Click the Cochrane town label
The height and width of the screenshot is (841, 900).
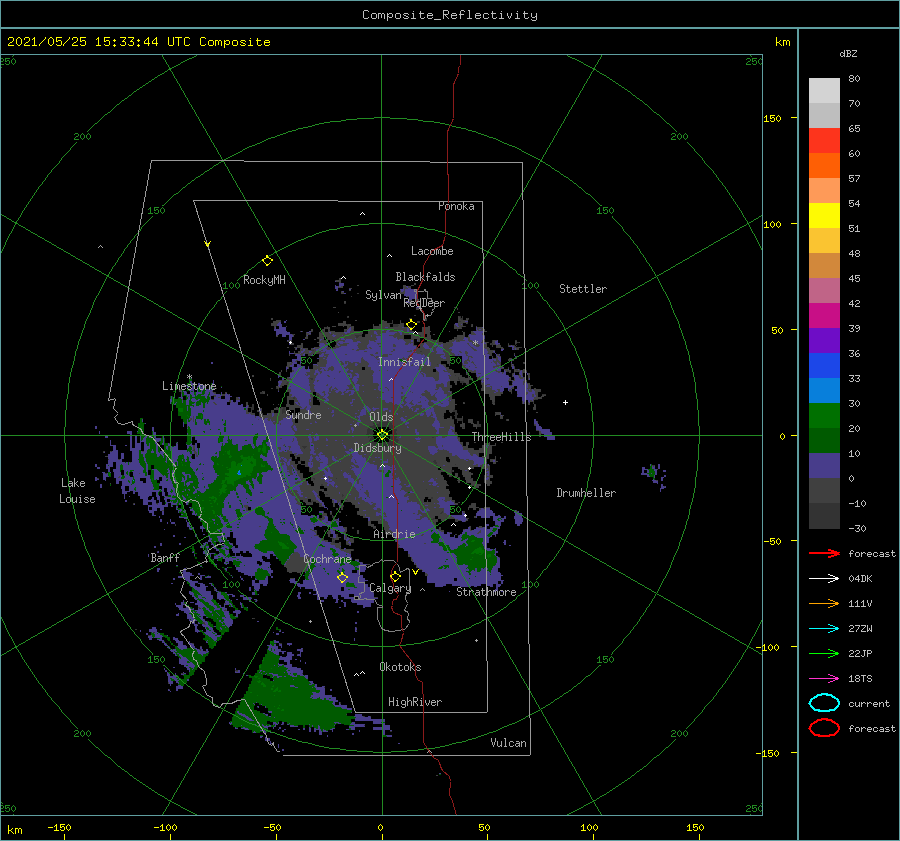point(327,559)
